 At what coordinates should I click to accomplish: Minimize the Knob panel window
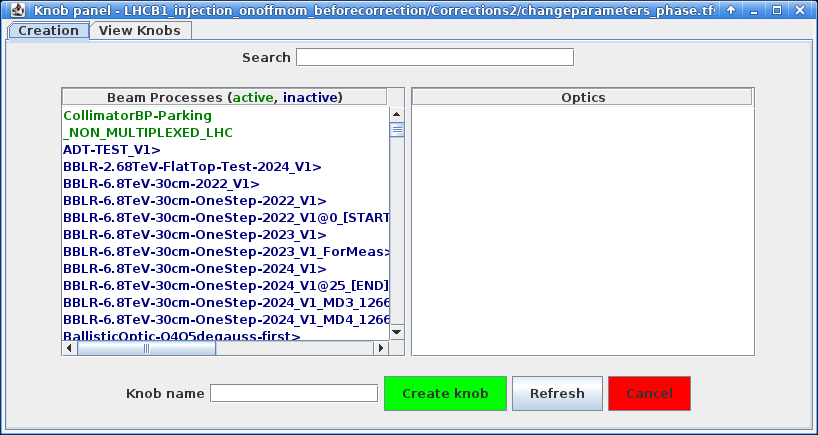754,9
